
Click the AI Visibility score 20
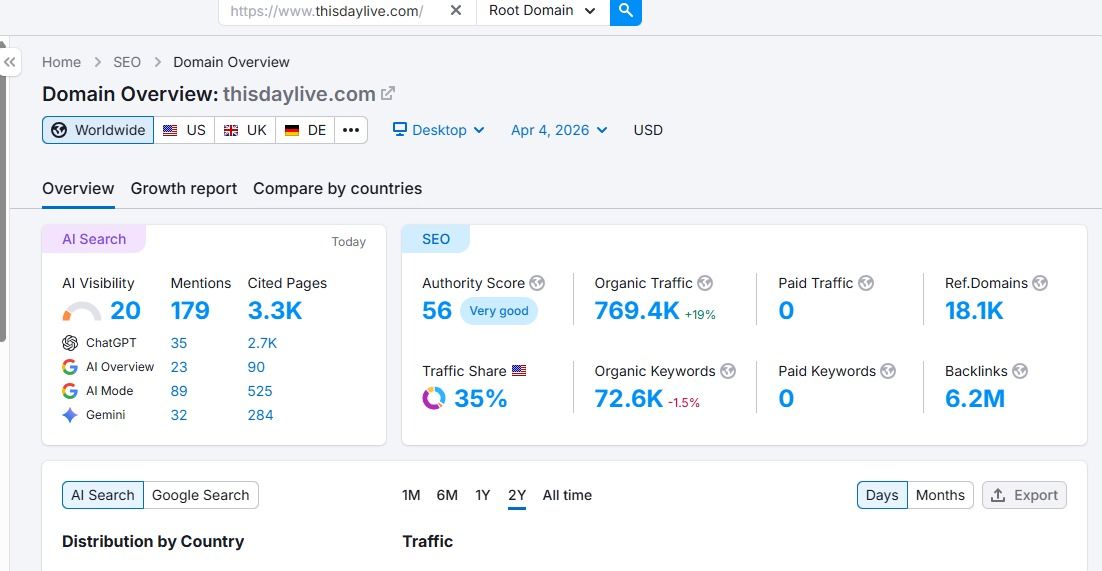[125, 310]
